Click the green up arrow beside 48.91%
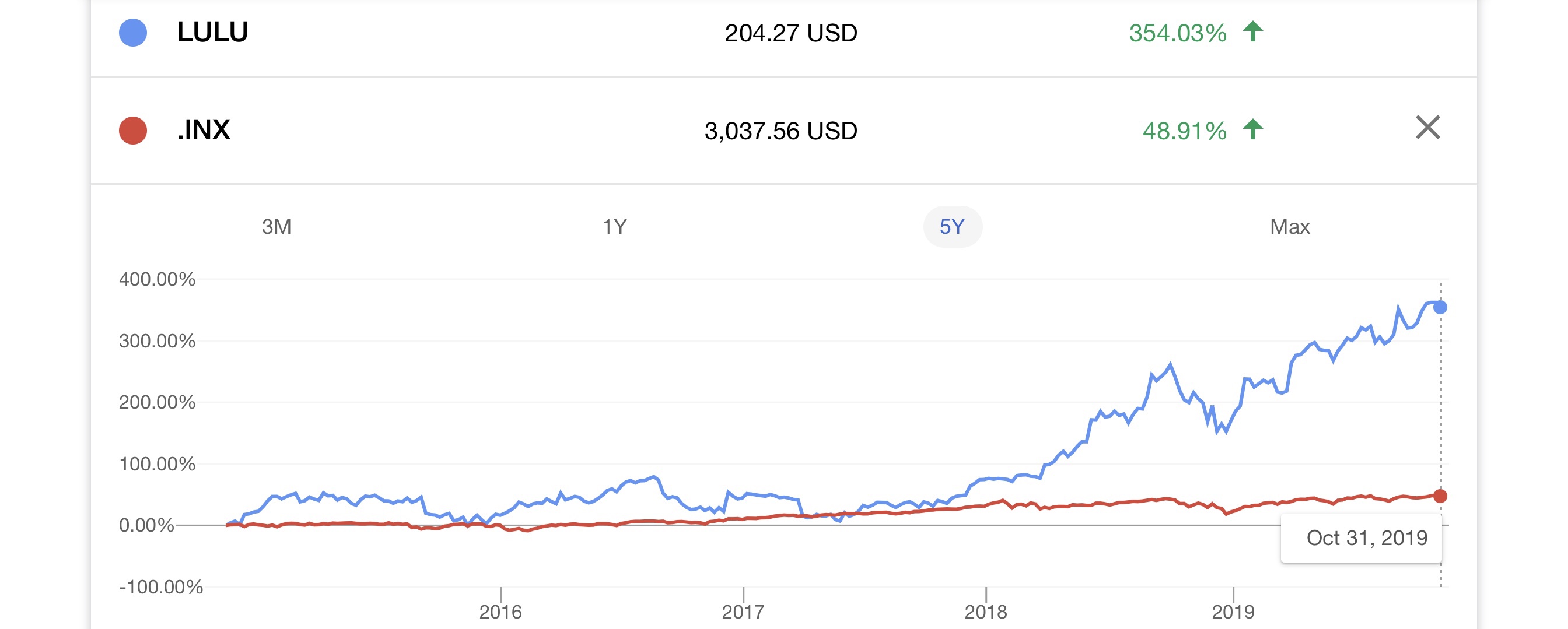 pos(1252,129)
